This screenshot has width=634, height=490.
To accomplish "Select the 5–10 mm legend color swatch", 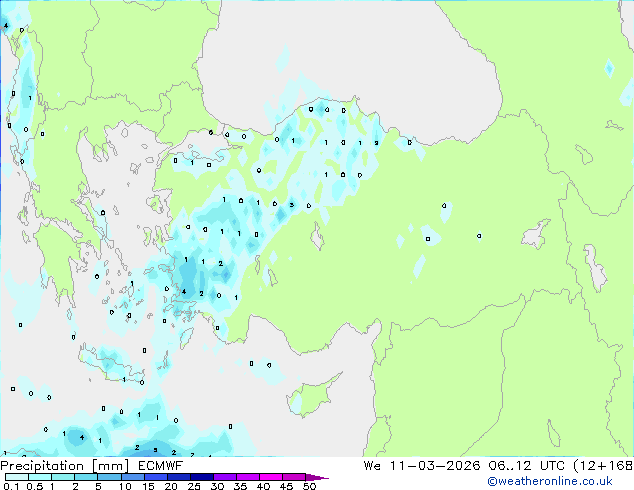I will [x=109, y=477].
